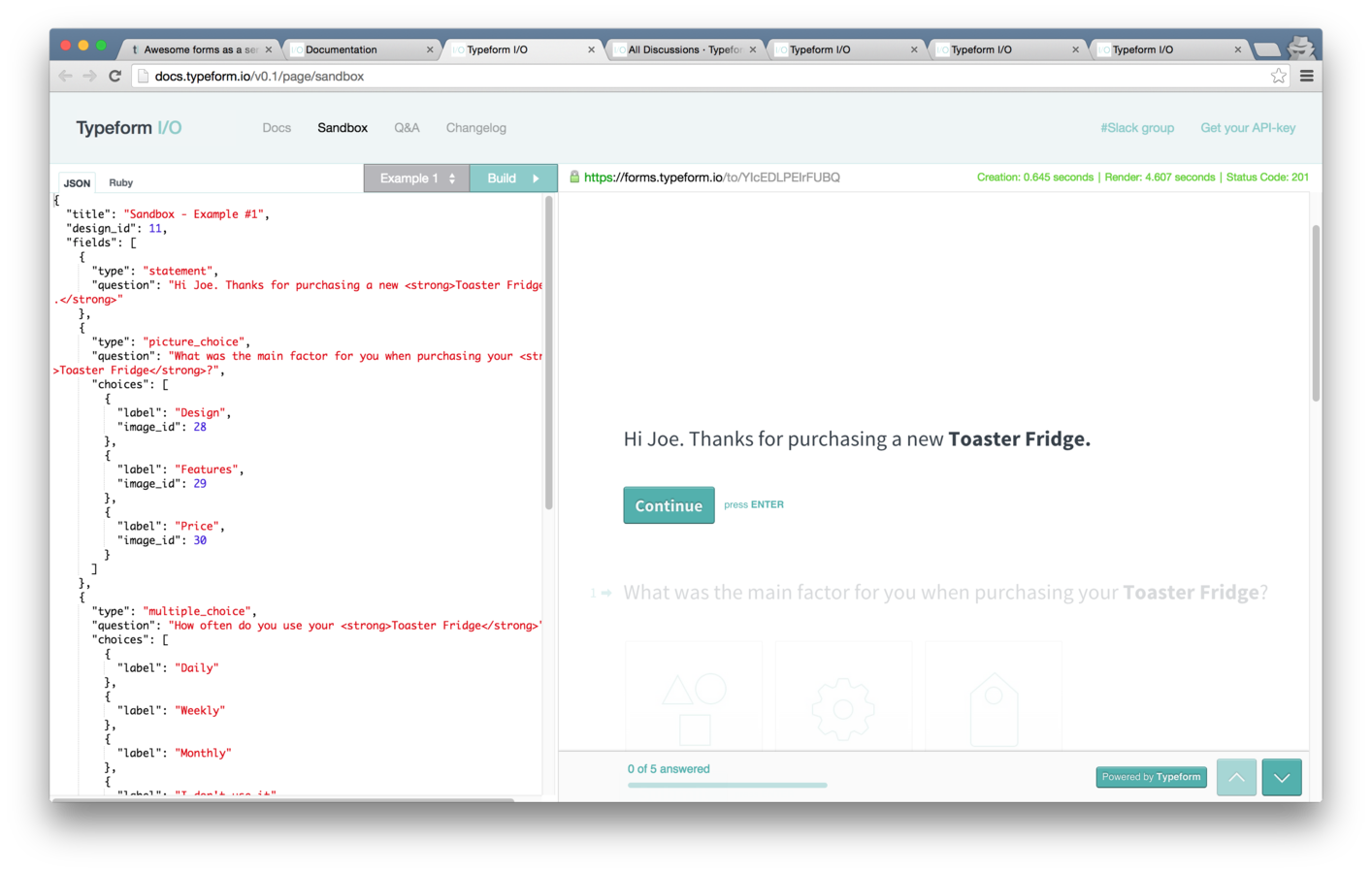Click the image_id value 30

click(200, 540)
